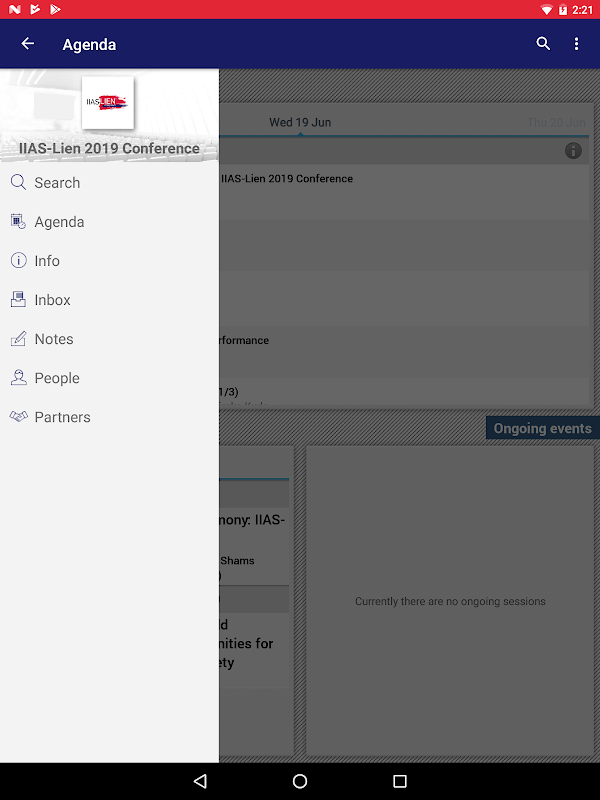The width and height of the screenshot is (600, 800).
Task: Switch to the Wed 19 Jun tab
Action: point(300,122)
